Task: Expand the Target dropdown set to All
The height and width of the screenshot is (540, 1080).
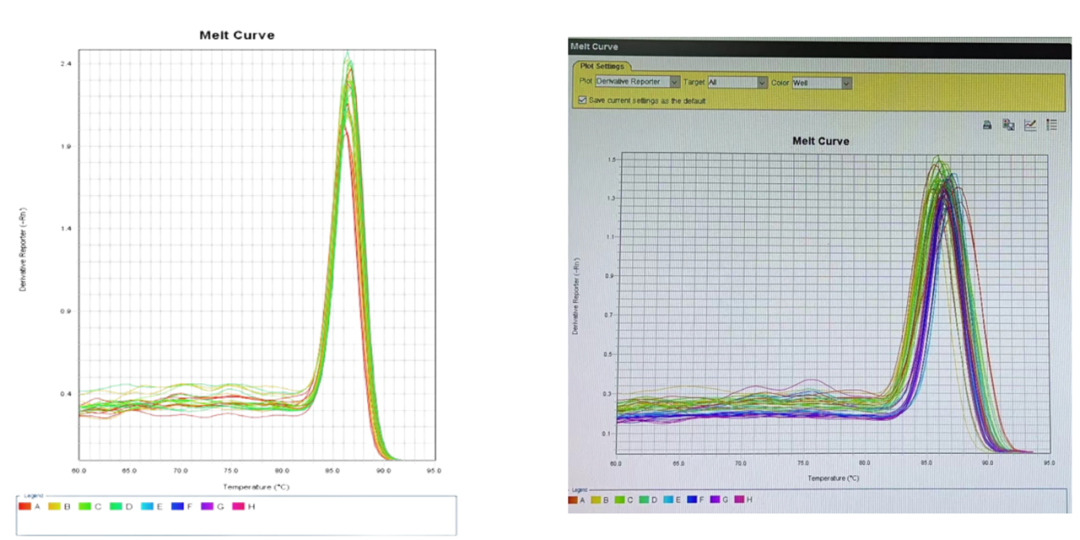Action: coord(762,83)
